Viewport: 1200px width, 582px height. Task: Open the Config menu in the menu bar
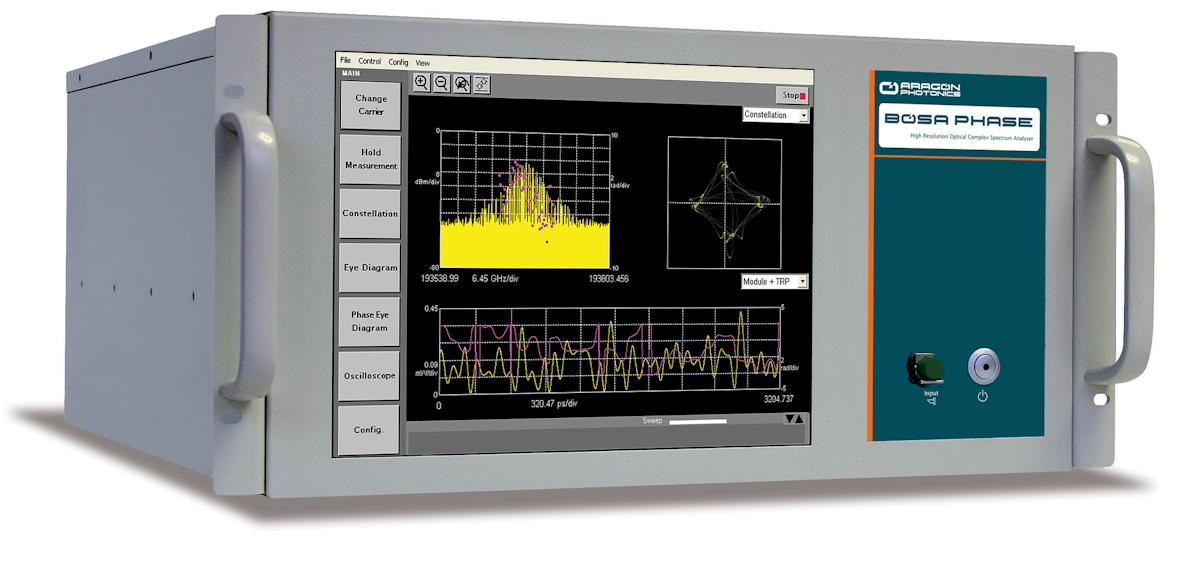(x=399, y=62)
